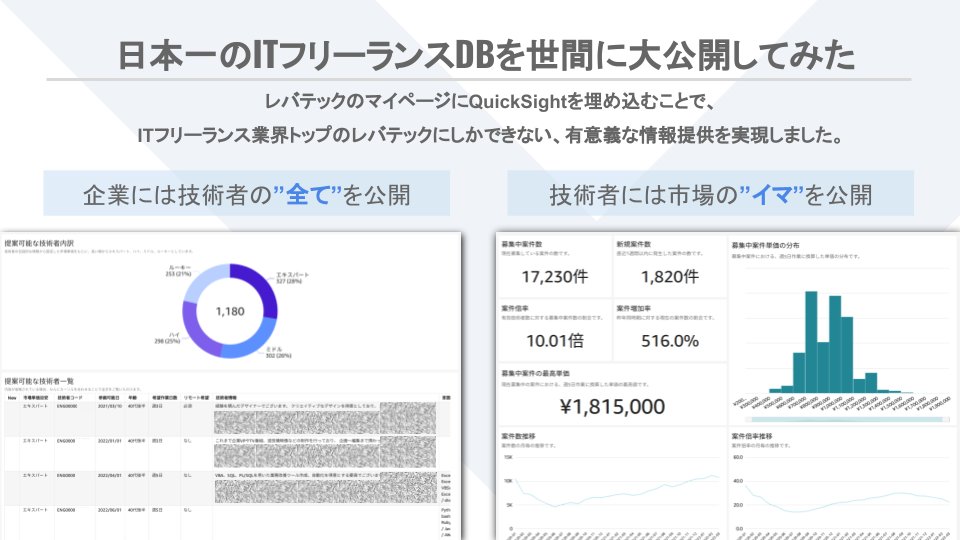The image size is (960, 540).
Task: Click the donut center total 1,180
Action: (230, 312)
